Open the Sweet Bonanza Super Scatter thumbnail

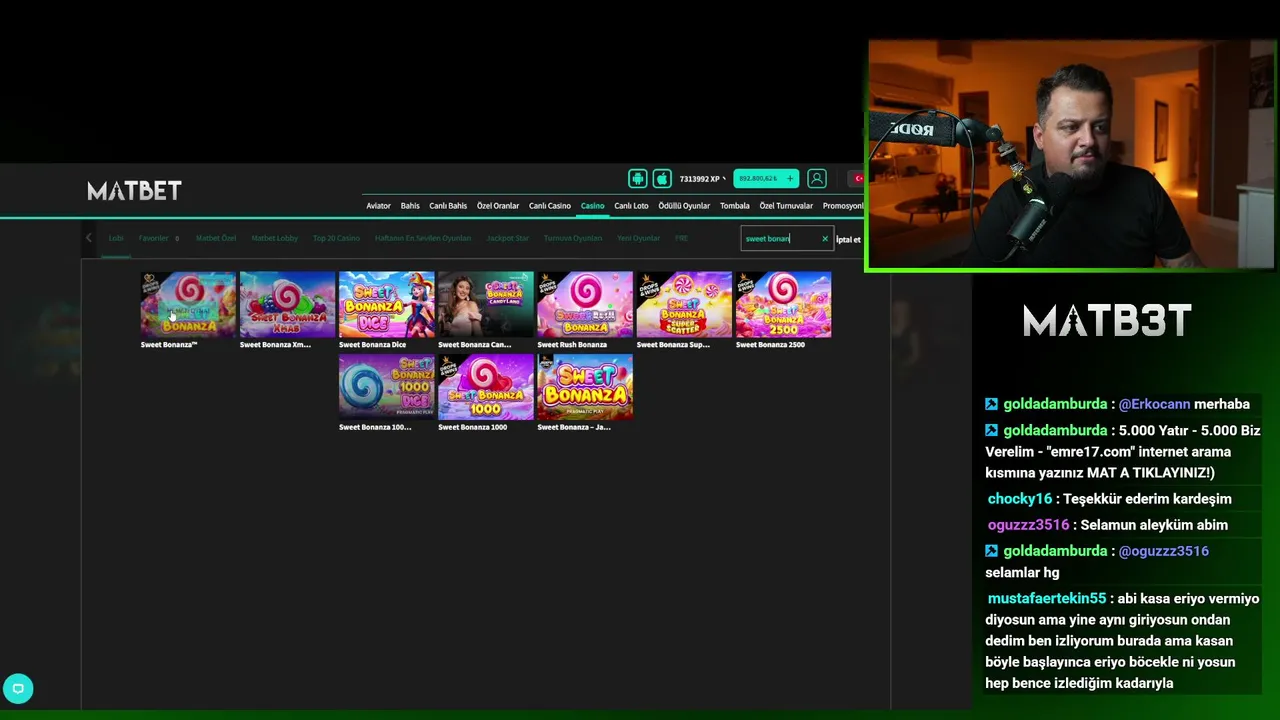tap(684, 304)
